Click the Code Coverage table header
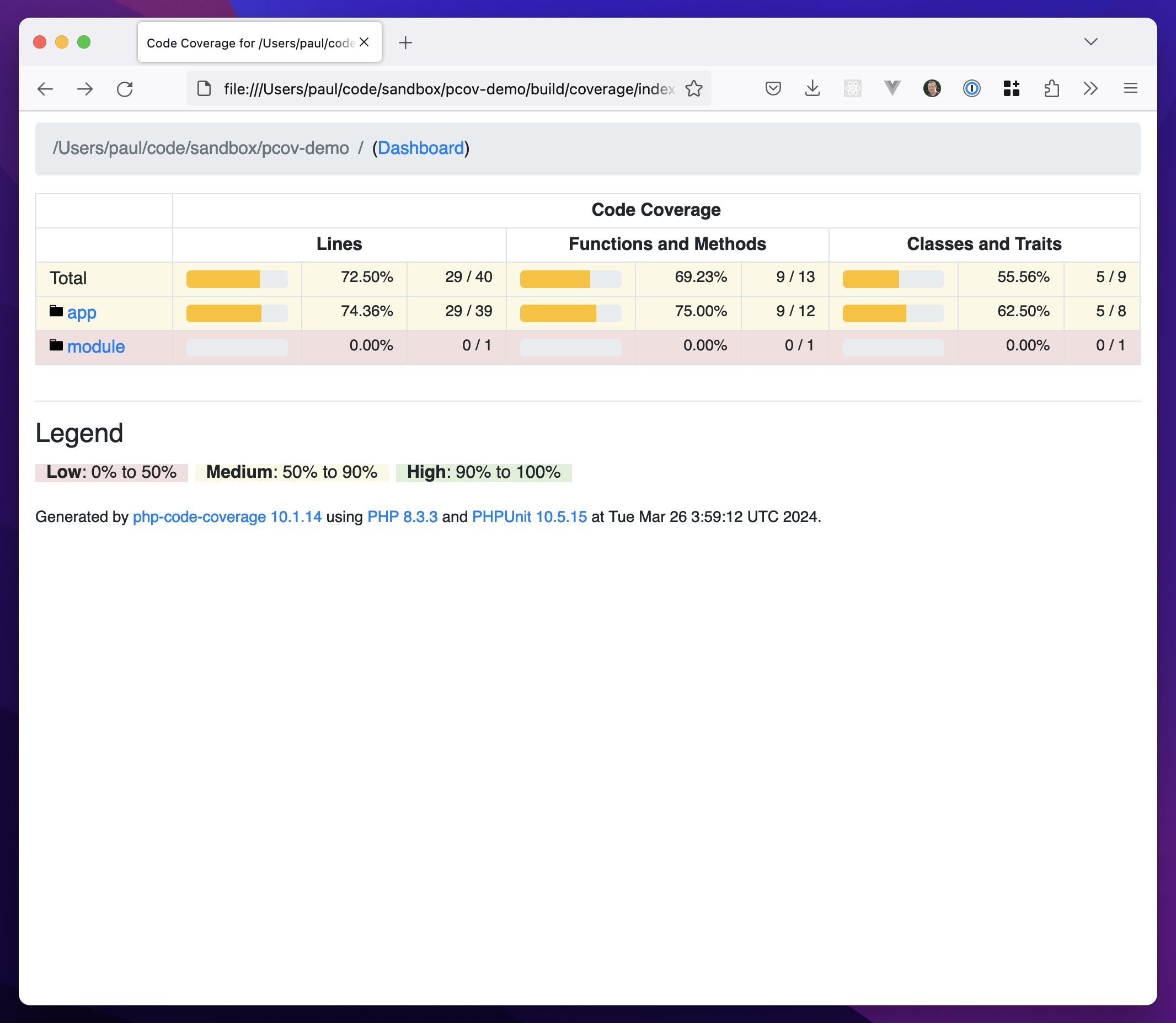Screen dimensions: 1176x1023 pos(656,210)
